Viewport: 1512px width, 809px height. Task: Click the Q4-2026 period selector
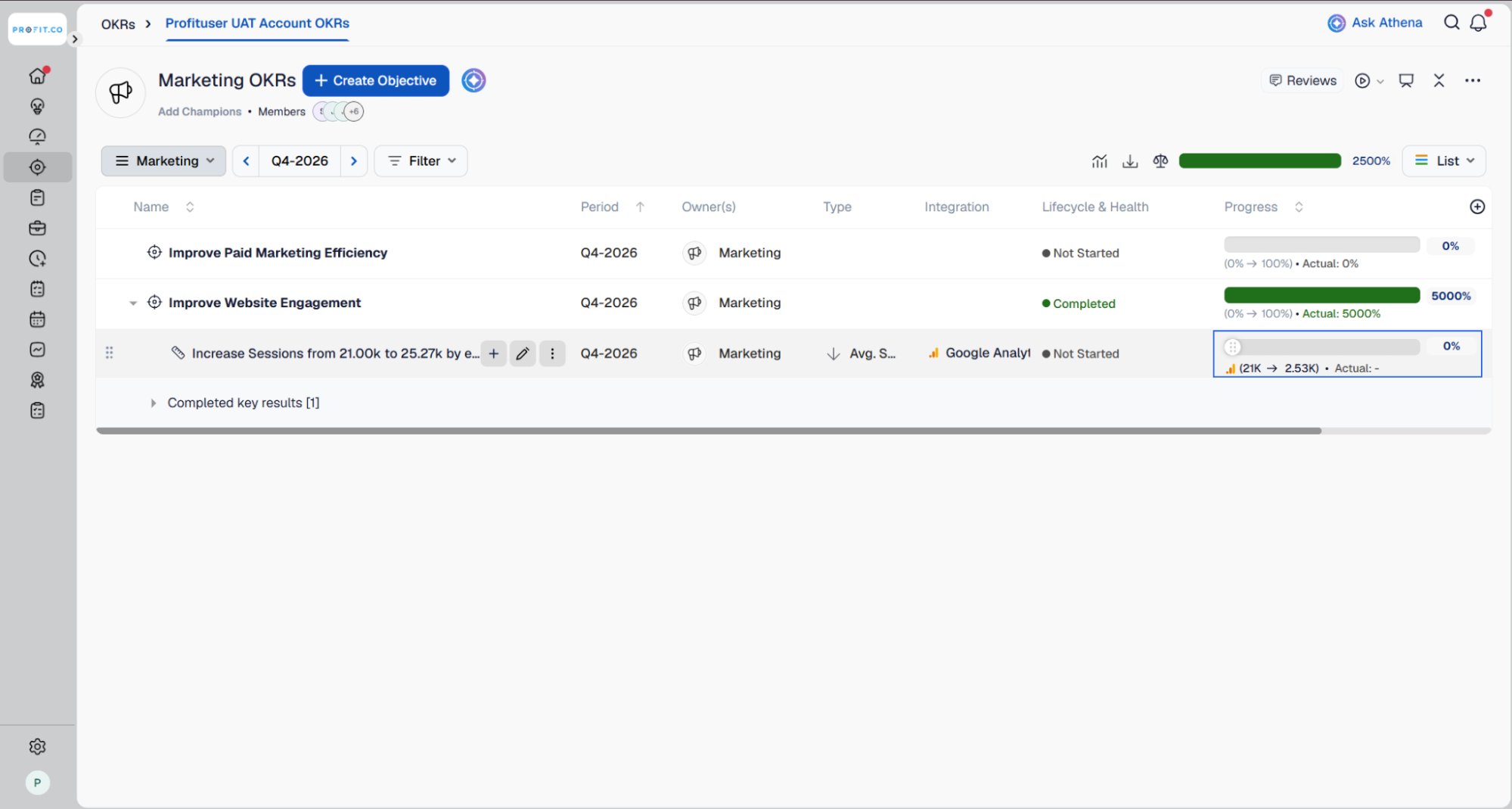[300, 160]
